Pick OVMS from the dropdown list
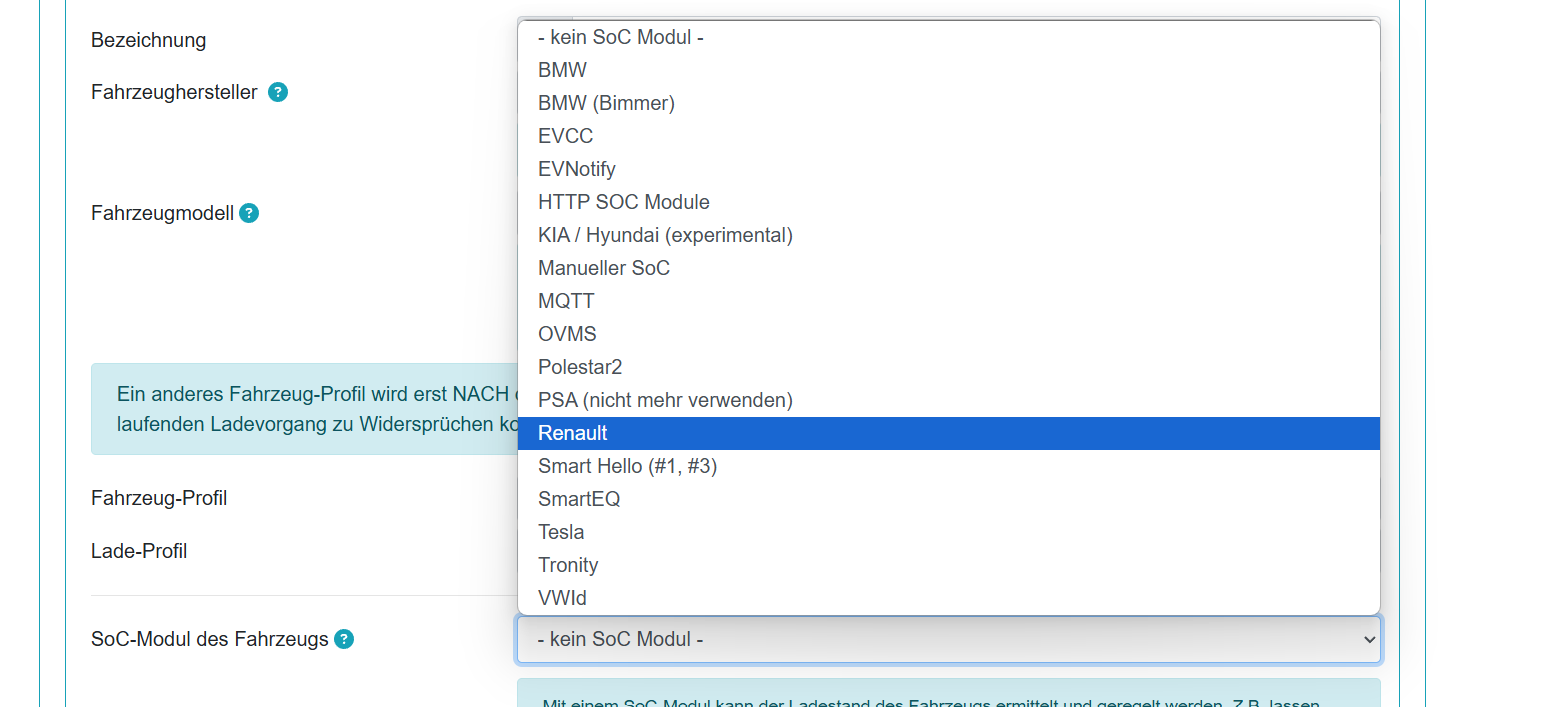The image size is (1547, 707). point(949,334)
